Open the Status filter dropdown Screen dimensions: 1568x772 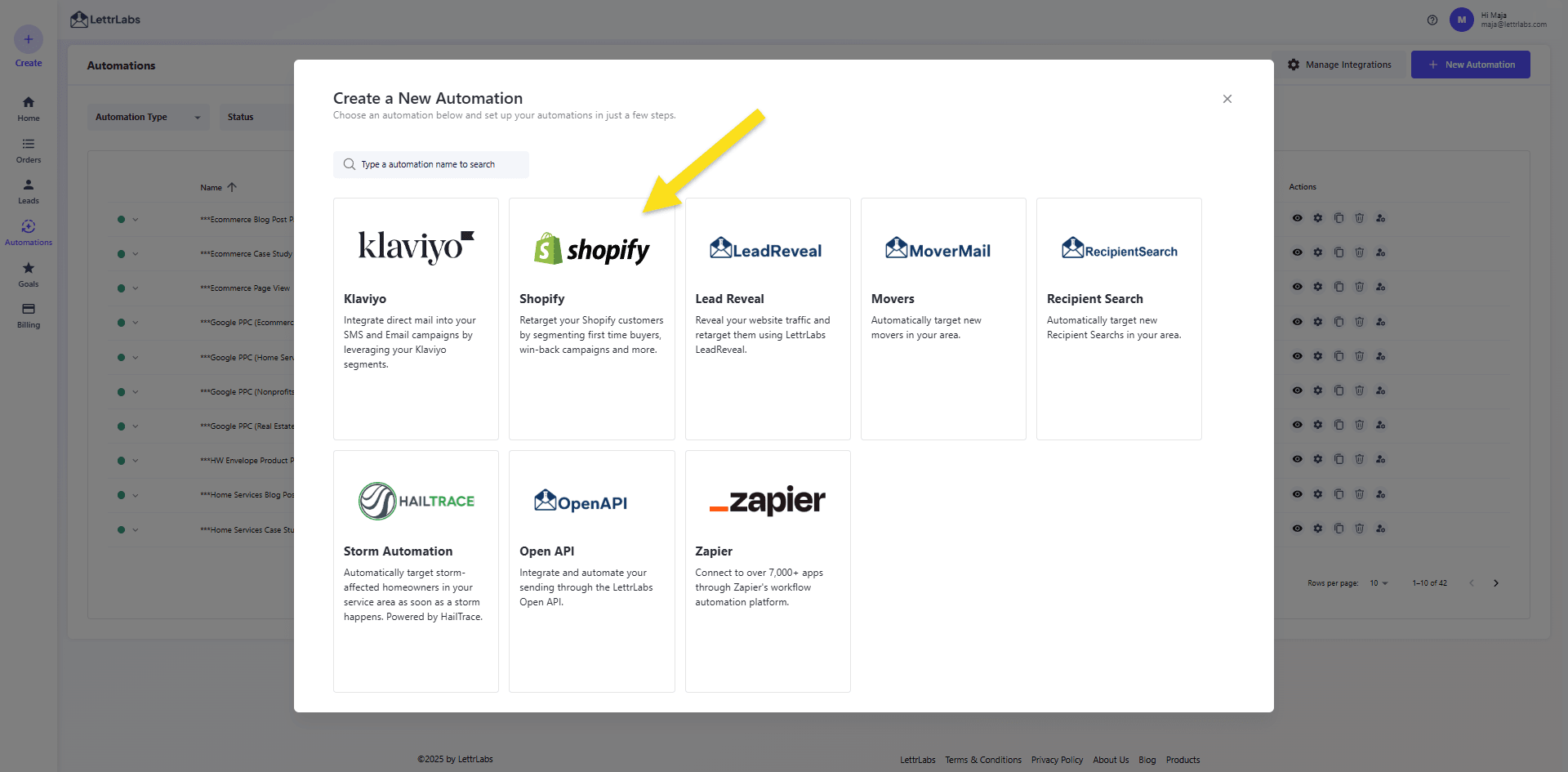pos(256,117)
